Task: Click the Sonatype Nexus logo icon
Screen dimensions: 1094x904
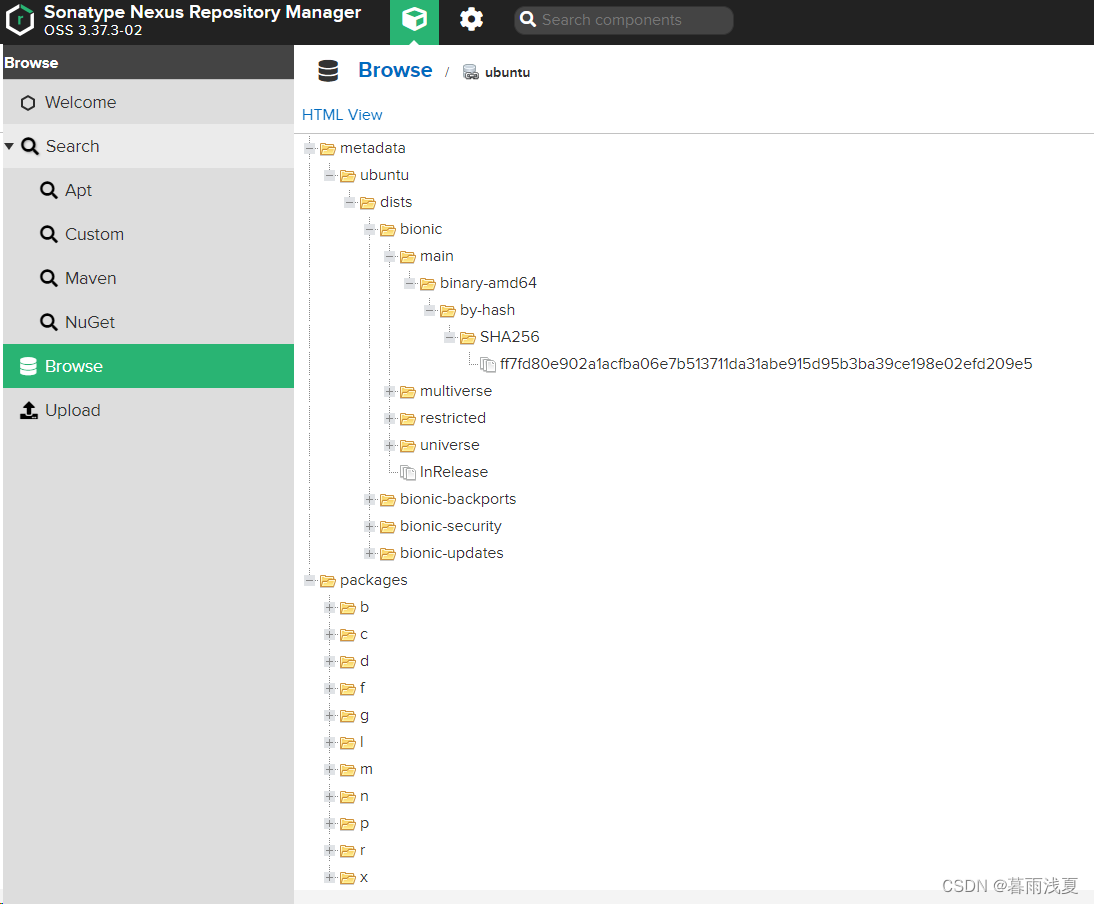Action: (x=20, y=20)
